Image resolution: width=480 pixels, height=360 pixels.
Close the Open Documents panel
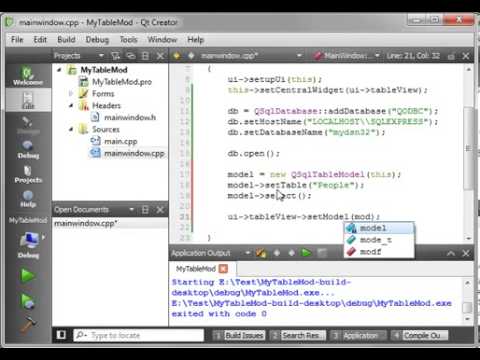160,210
